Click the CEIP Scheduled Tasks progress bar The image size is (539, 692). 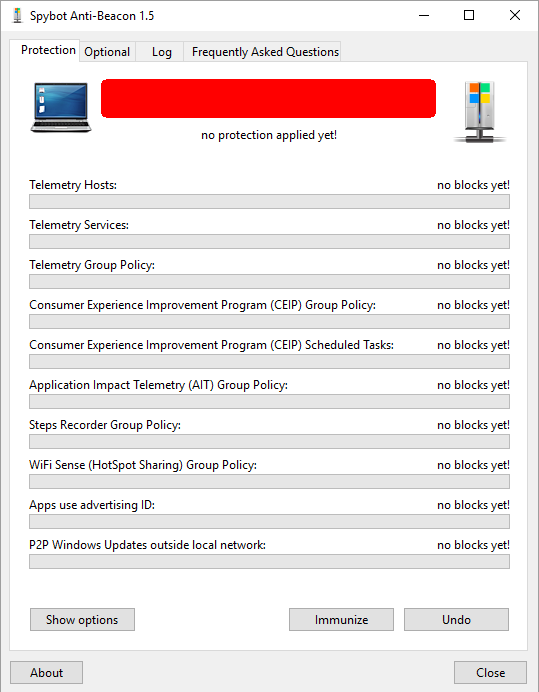click(x=269, y=362)
